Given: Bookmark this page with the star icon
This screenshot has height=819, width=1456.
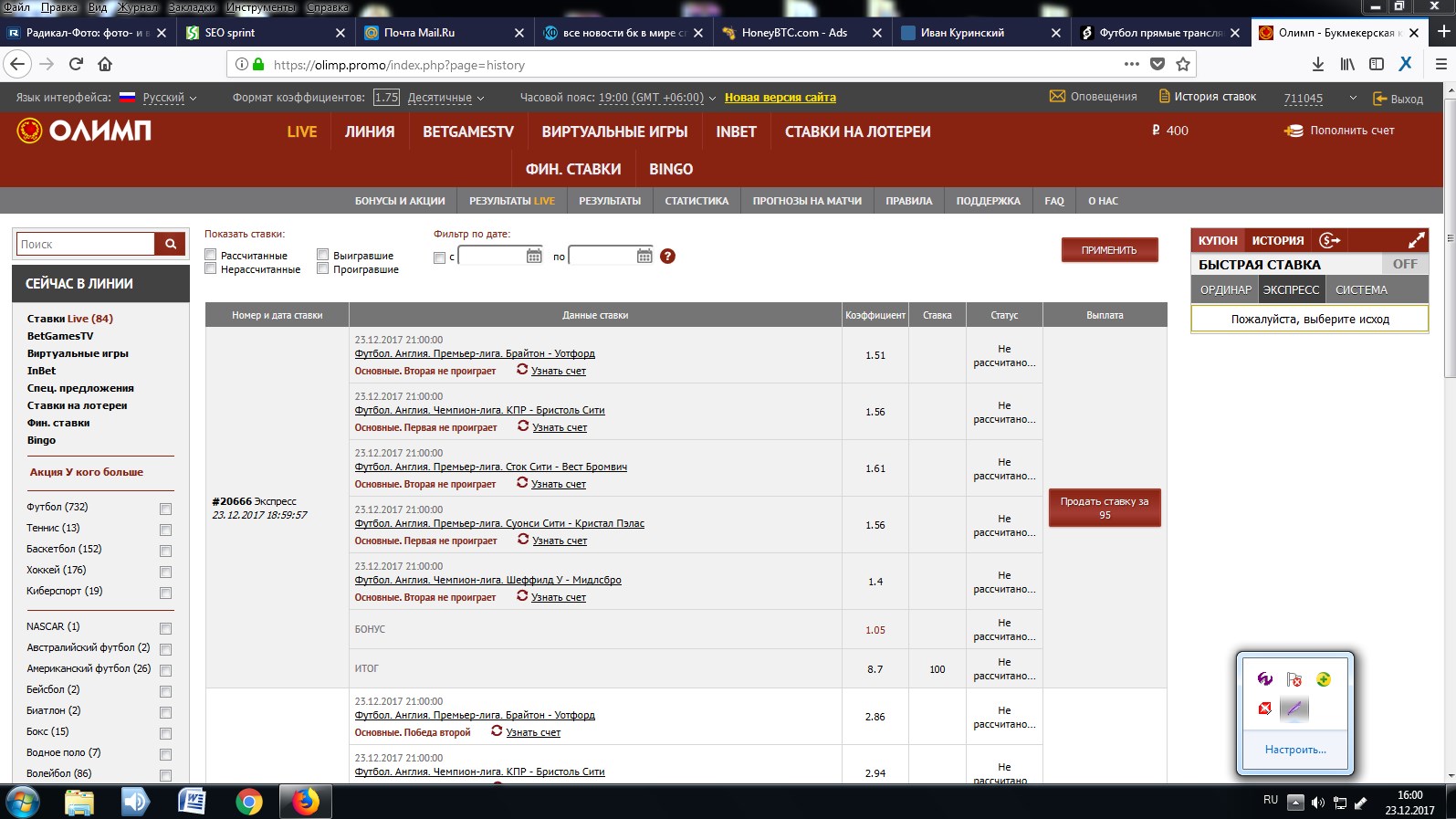Looking at the screenshot, I should (1183, 64).
